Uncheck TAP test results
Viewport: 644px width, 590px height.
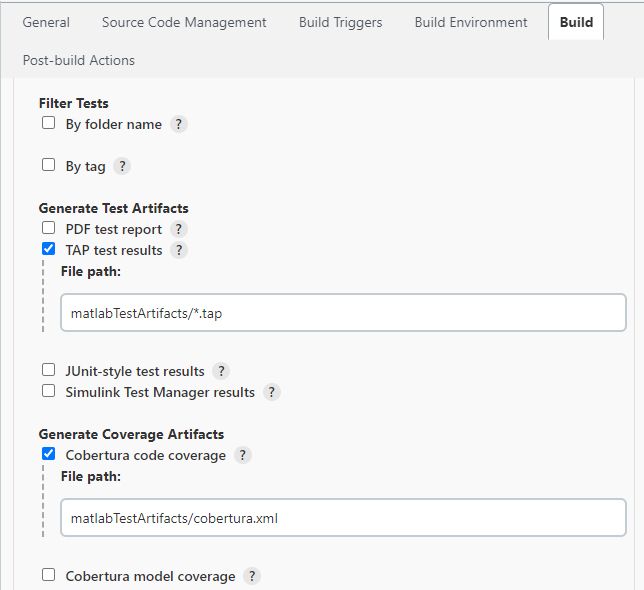[x=48, y=248]
